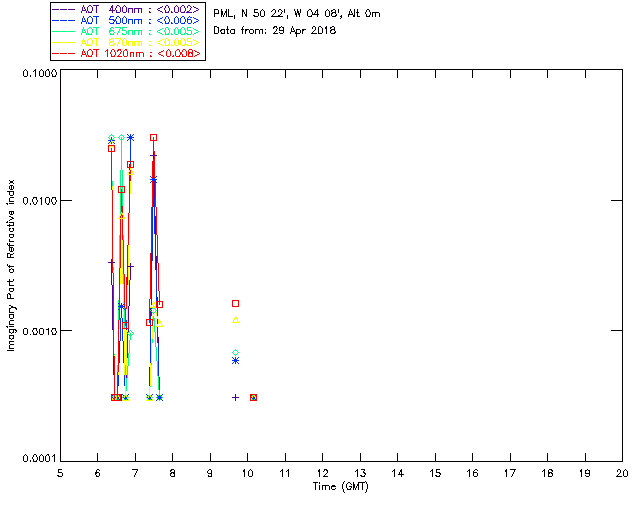The height and width of the screenshot is (512, 640).
Task: Select the isolated red square marker above the yellow triangle
Action: (236, 303)
